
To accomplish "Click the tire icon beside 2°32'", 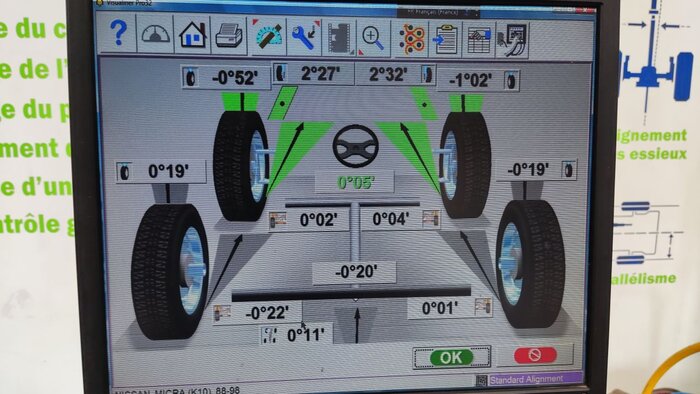I will 427,74.
